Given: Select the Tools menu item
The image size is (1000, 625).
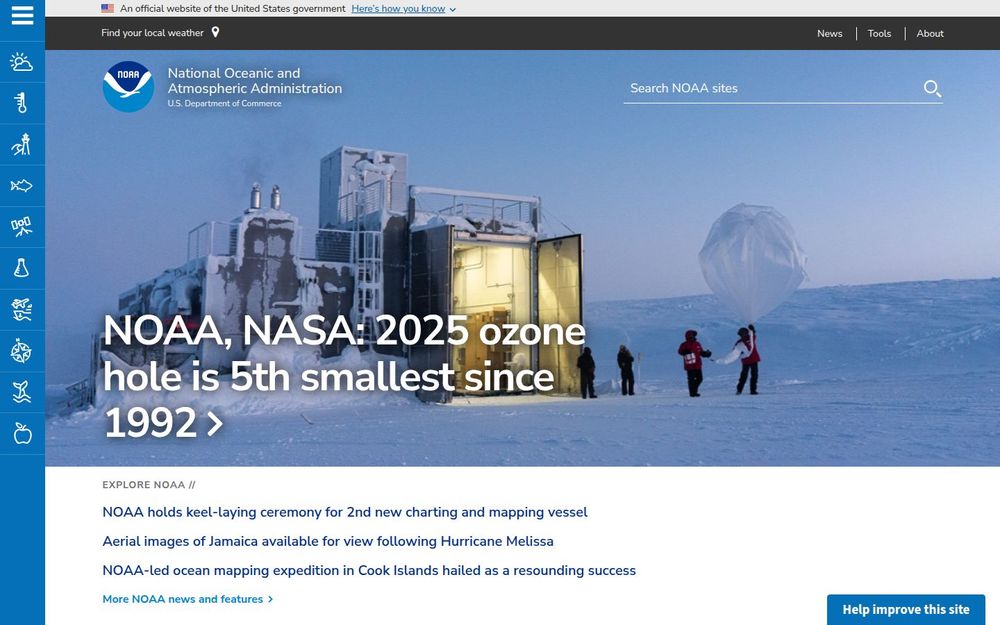Looking at the screenshot, I should [x=879, y=33].
